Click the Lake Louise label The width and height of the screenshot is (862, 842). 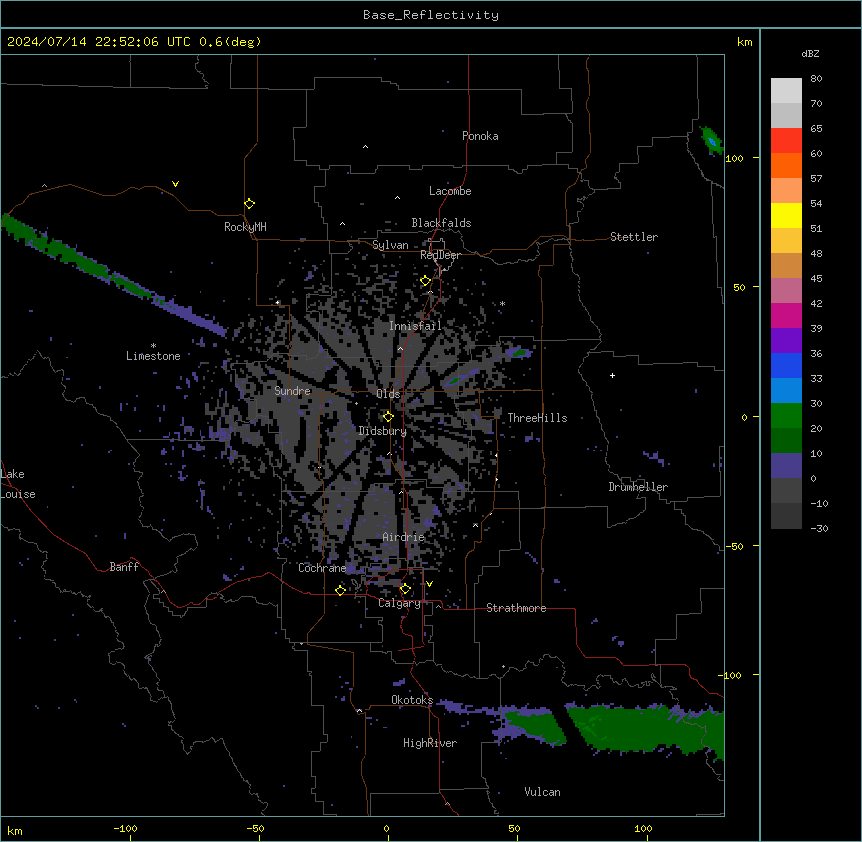pos(18,484)
